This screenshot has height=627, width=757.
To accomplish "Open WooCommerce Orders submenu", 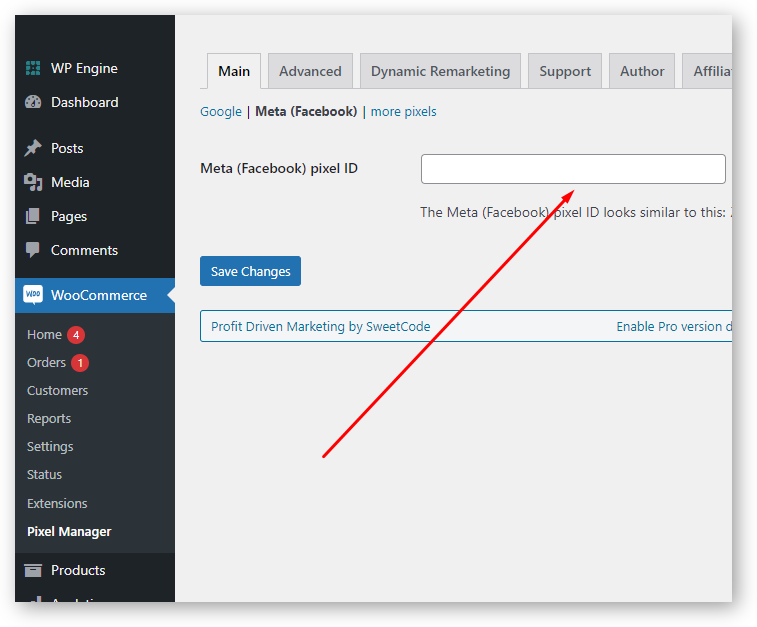I will click(x=46, y=362).
